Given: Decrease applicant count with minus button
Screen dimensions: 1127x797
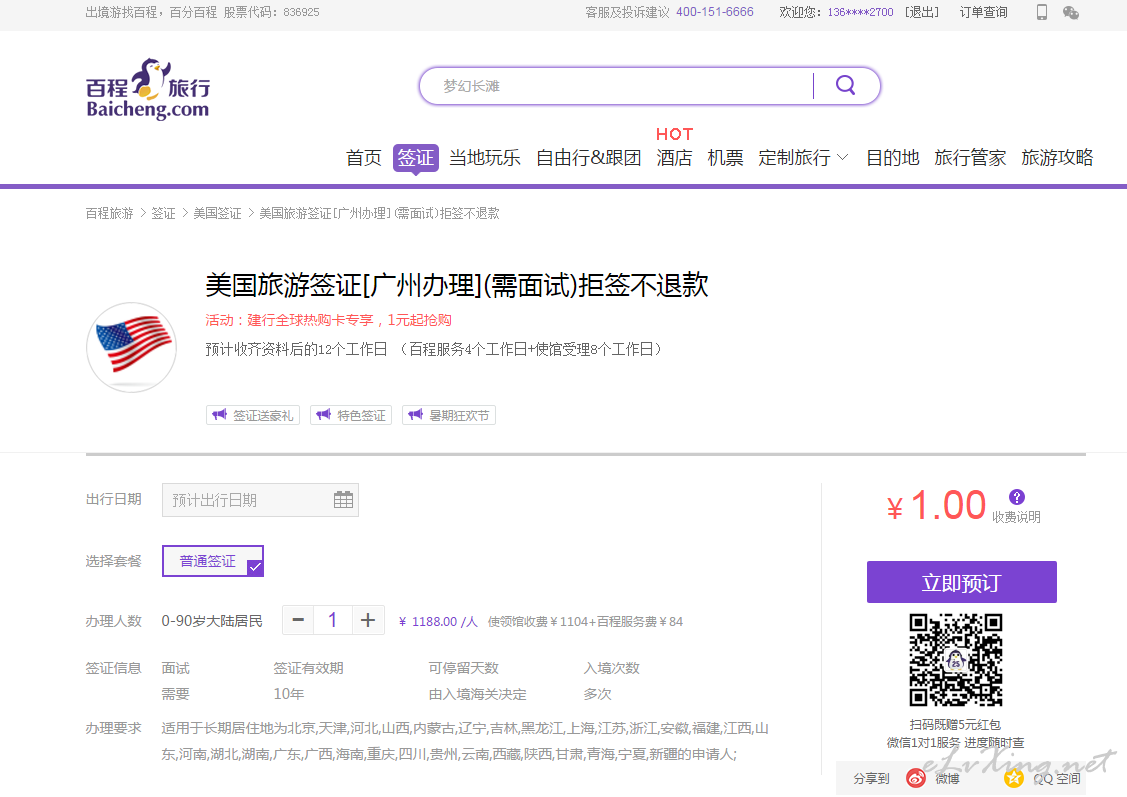Looking at the screenshot, I should [x=298, y=621].
